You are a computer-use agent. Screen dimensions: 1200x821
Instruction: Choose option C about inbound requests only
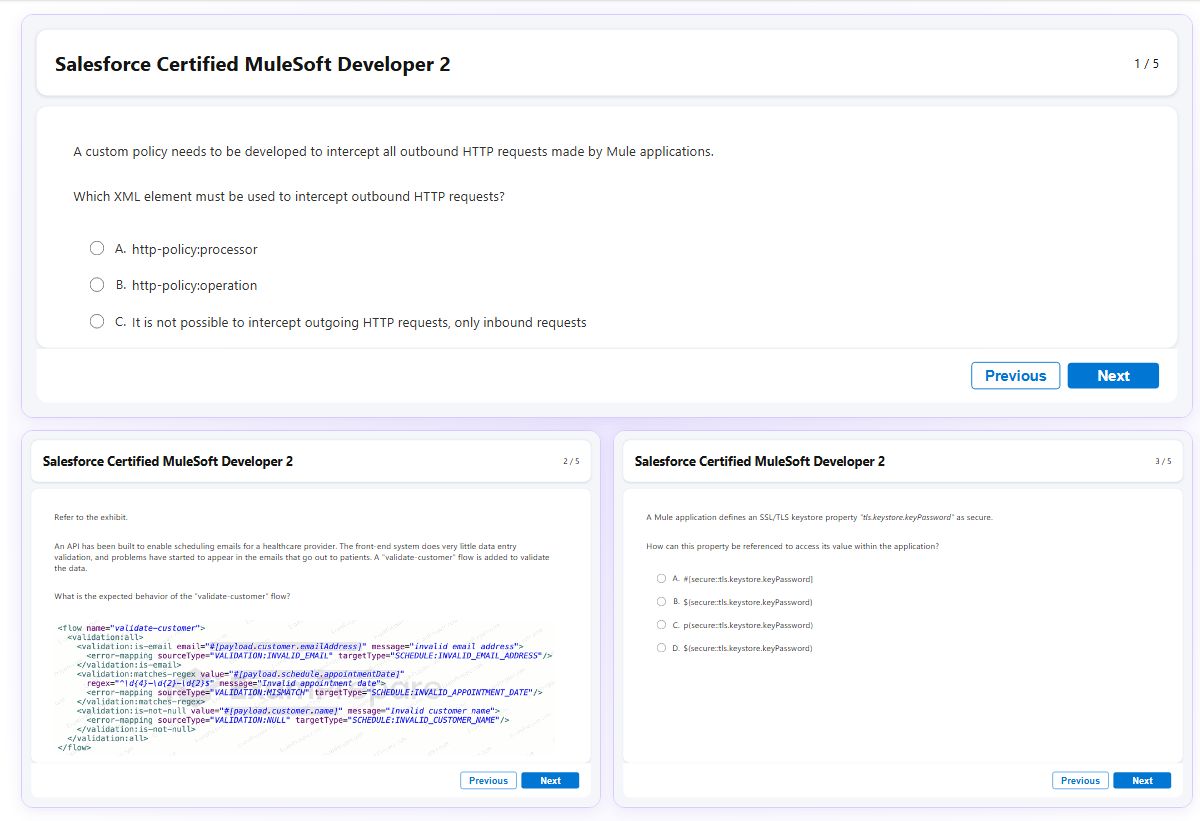coord(97,322)
